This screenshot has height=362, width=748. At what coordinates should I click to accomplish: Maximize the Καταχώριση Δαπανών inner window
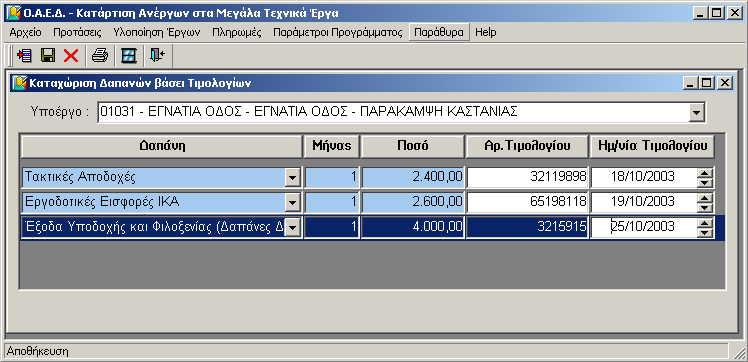coord(706,83)
